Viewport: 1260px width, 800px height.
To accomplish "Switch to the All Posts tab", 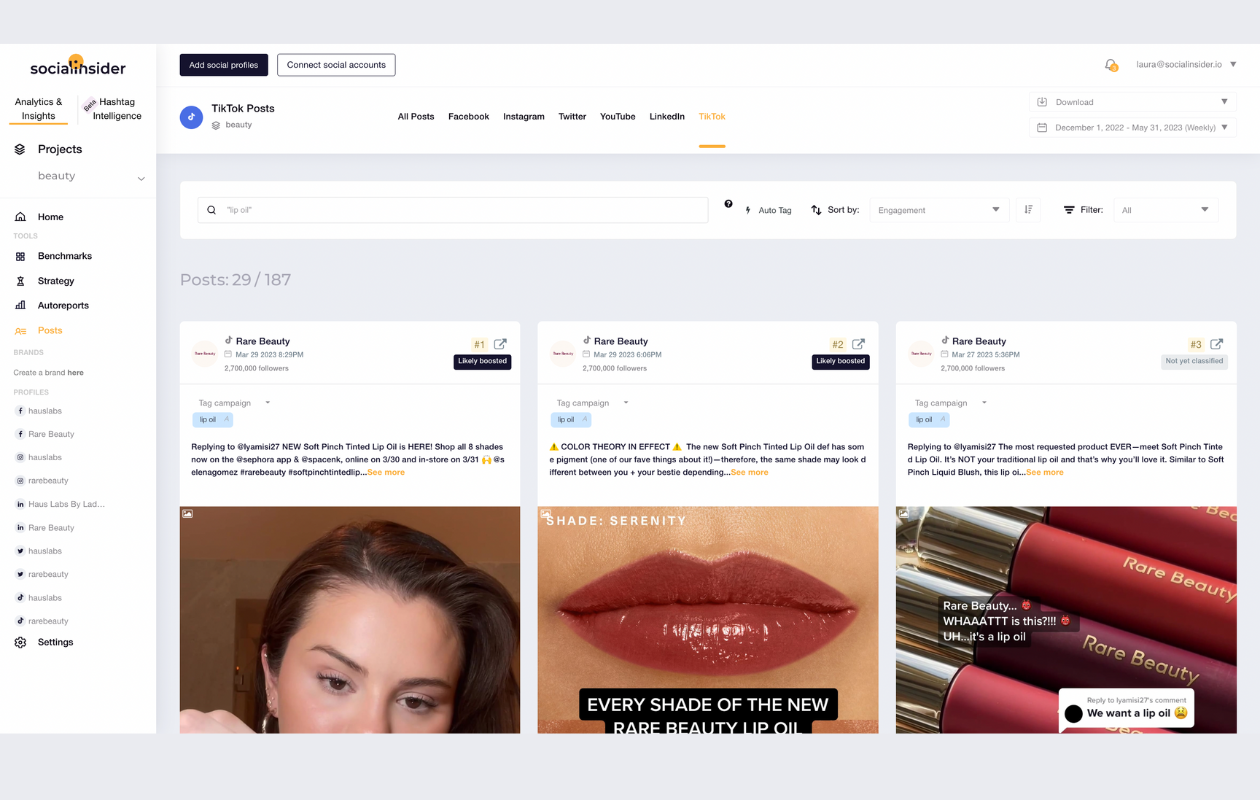I will [416, 117].
